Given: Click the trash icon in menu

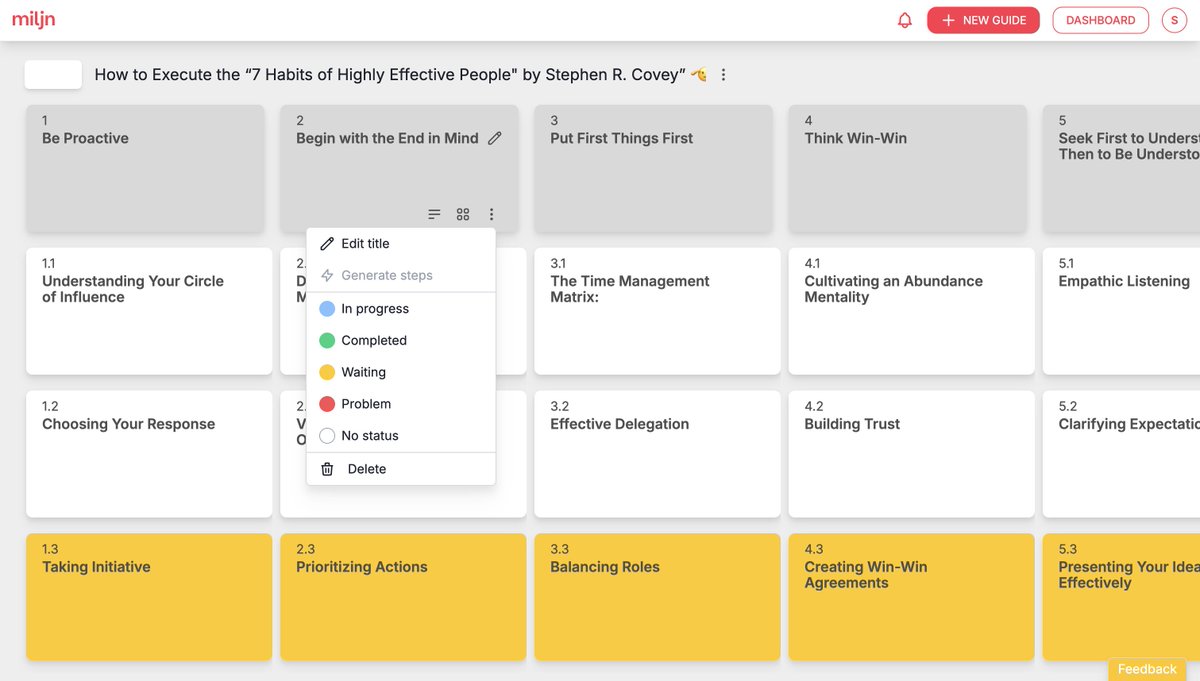Looking at the screenshot, I should (x=327, y=469).
